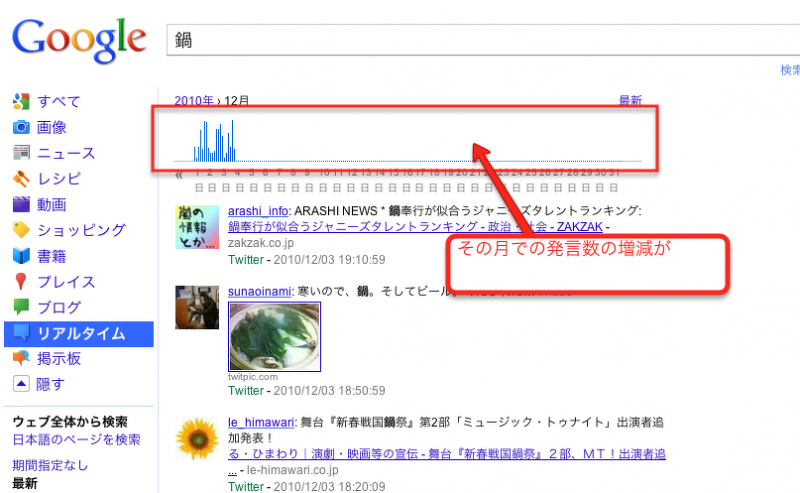Click the ウェブ全体から検索 heading
The width and height of the screenshot is (800, 493).
click(70, 422)
